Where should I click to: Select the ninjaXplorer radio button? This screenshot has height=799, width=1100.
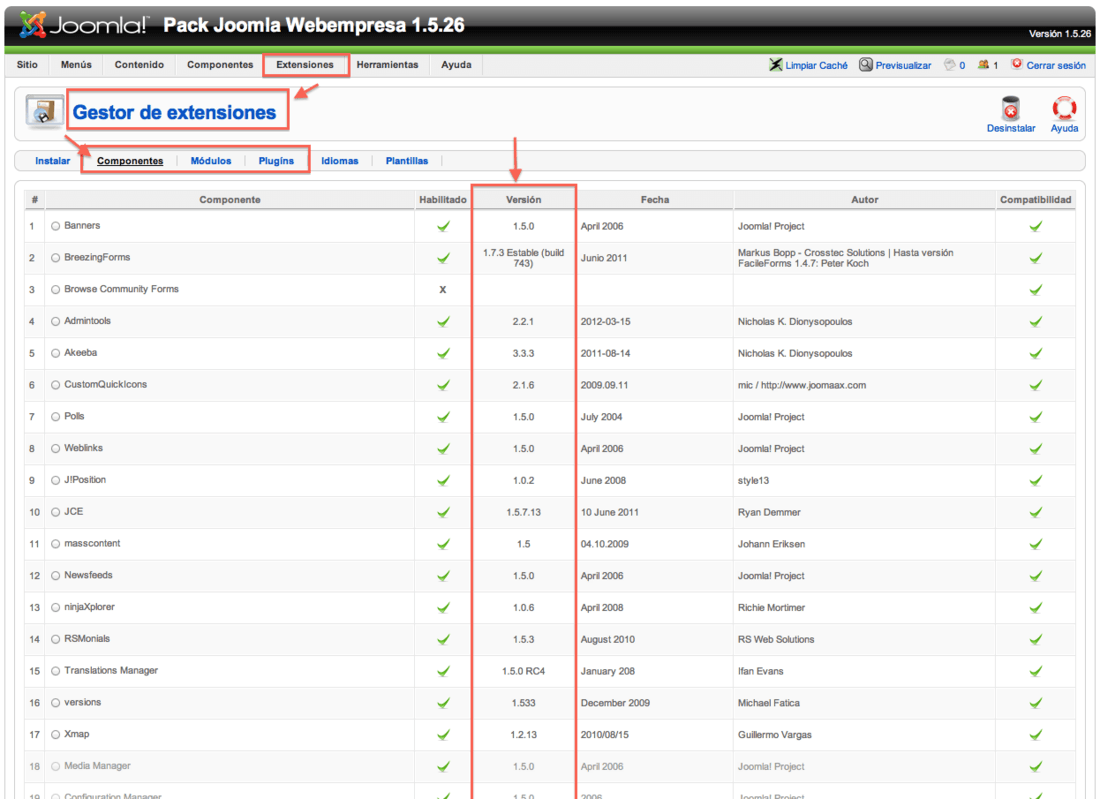point(55,607)
